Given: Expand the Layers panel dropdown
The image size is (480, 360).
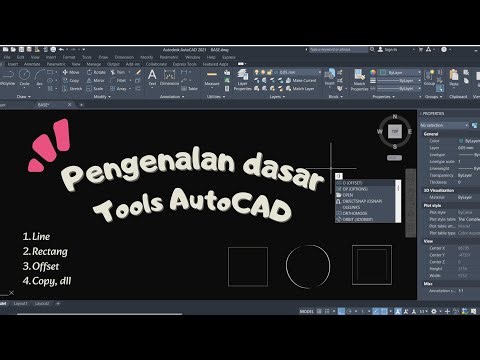Looking at the screenshot, I should click(x=277, y=97).
